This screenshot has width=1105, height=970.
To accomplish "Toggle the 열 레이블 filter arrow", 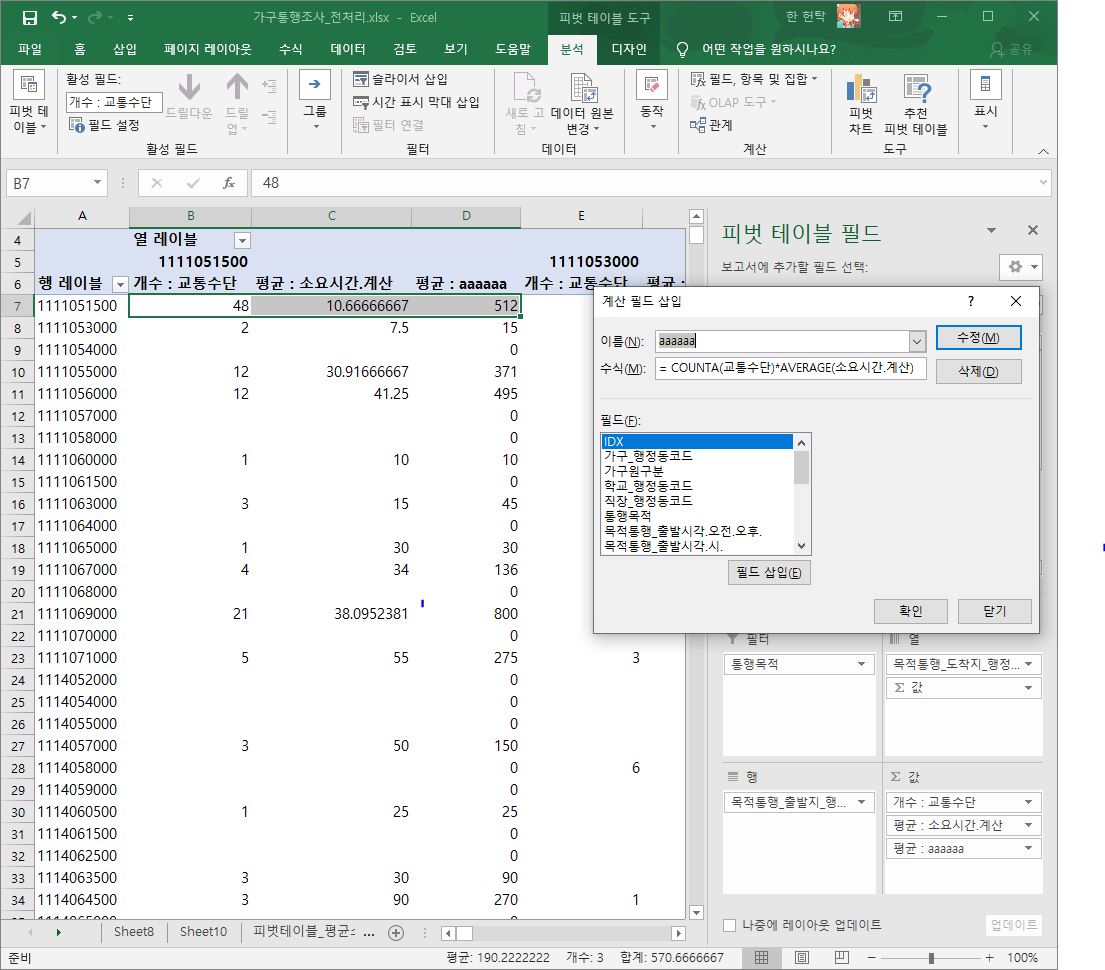I will pyautogui.click(x=240, y=240).
